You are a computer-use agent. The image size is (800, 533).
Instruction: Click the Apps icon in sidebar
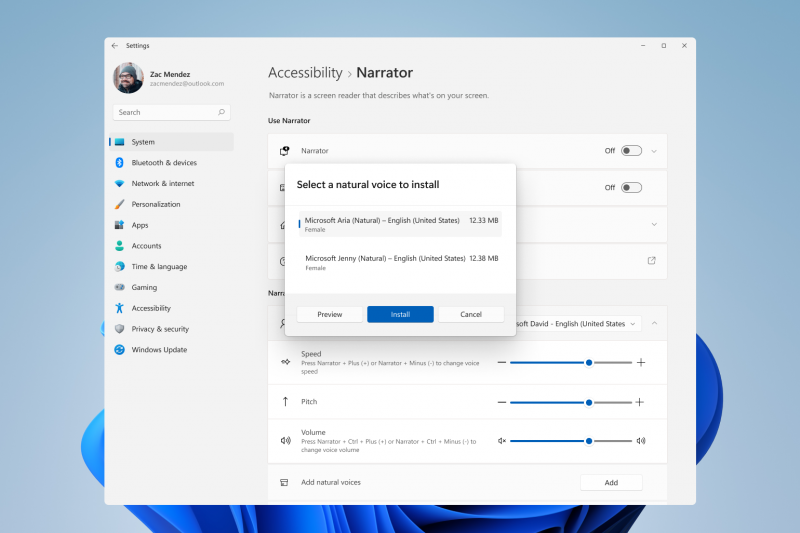tap(119, 225)
